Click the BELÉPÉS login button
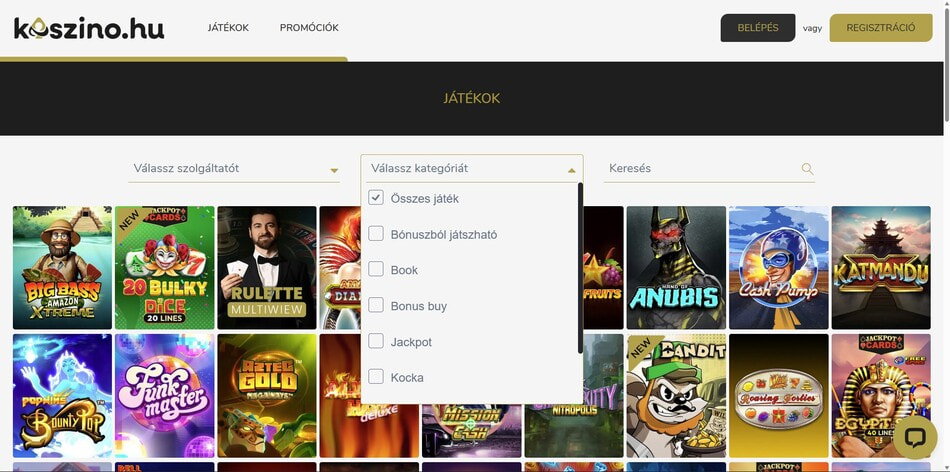Image resolution: width=950 pixels, height=472 pixels. pos(758,28)
